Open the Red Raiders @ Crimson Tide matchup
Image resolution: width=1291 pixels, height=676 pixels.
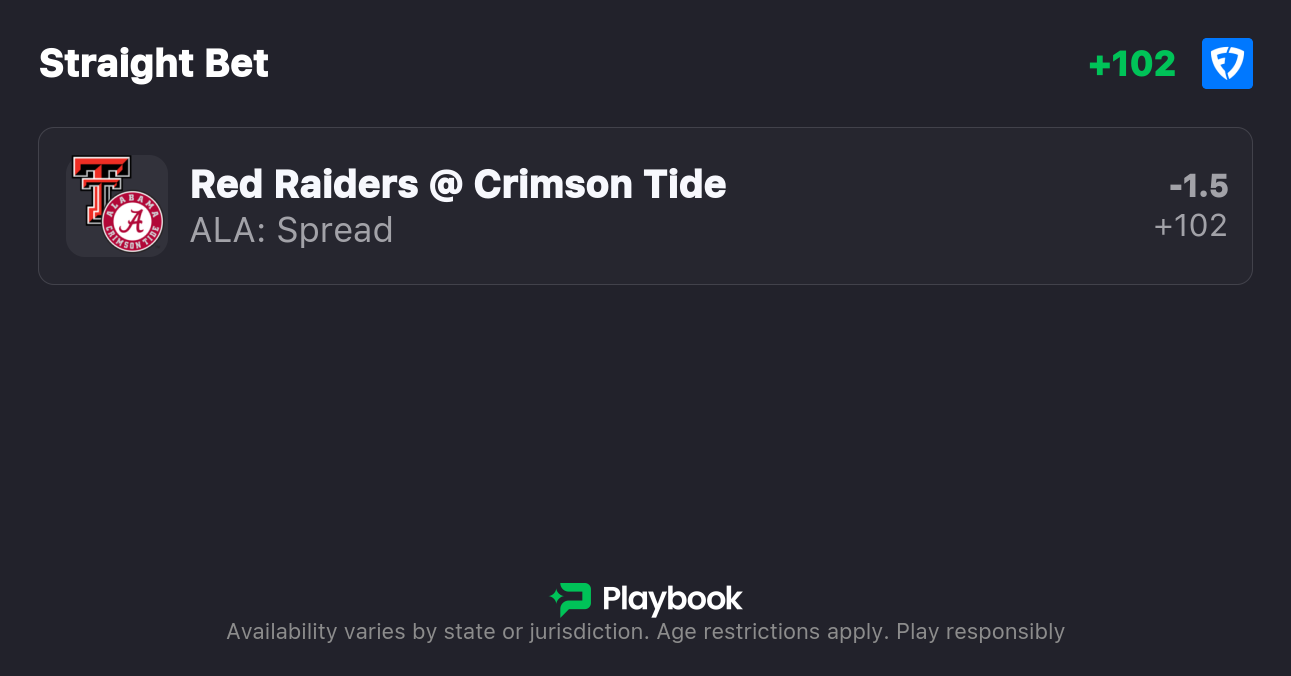tap(458, 184)
